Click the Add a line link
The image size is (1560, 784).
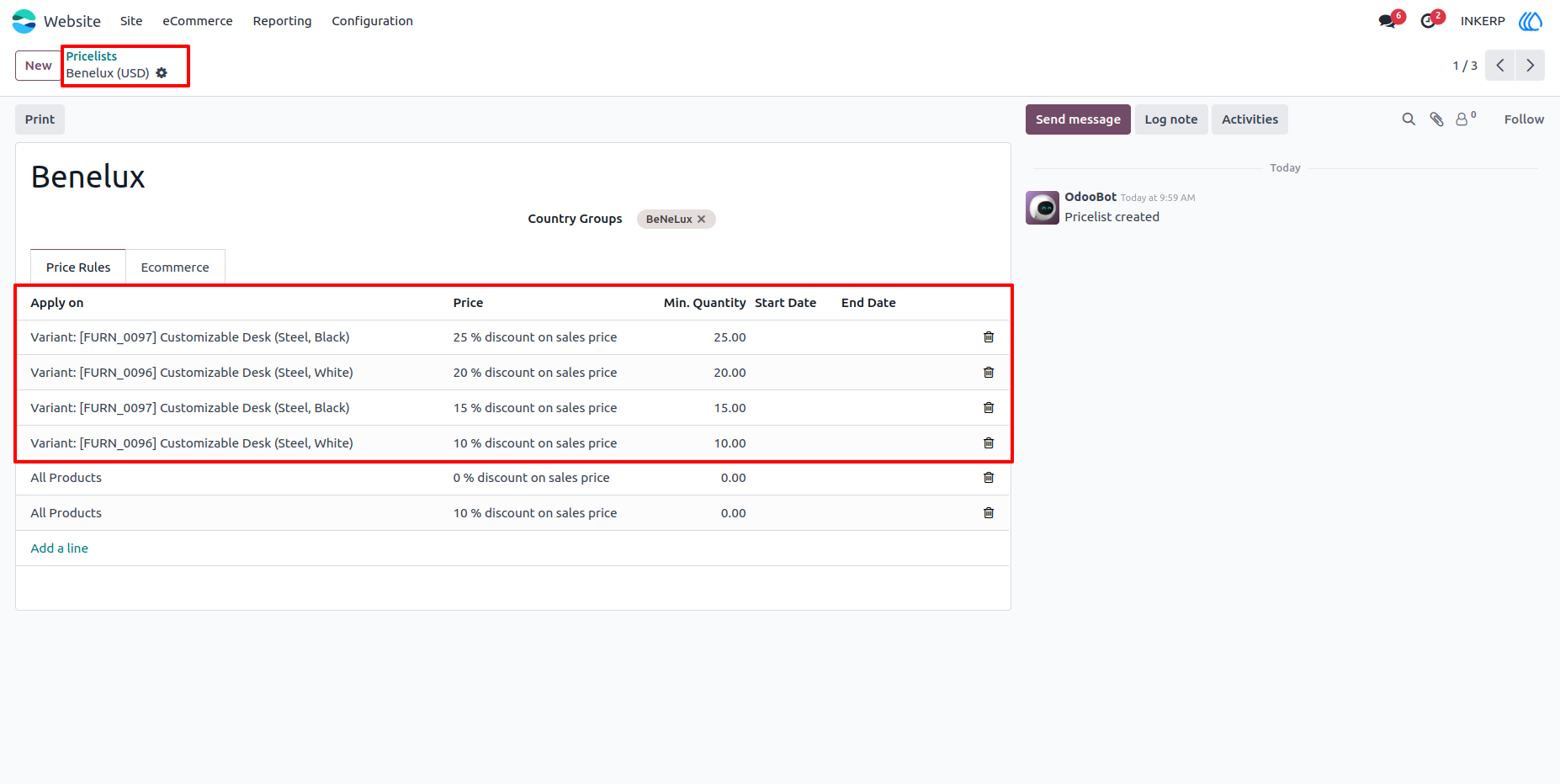coord(60,548)
